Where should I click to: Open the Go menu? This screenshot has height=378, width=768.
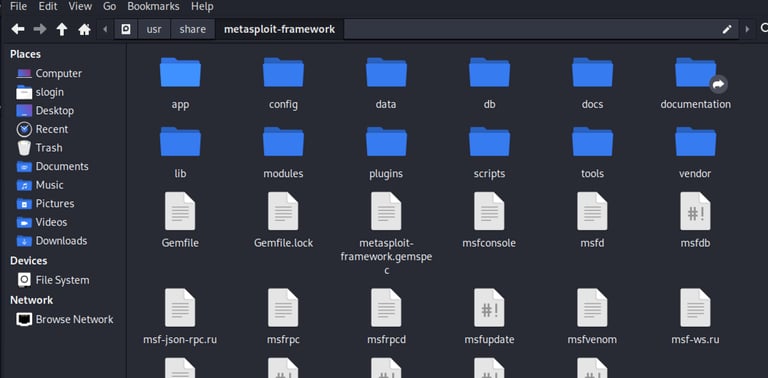point(110,6)
